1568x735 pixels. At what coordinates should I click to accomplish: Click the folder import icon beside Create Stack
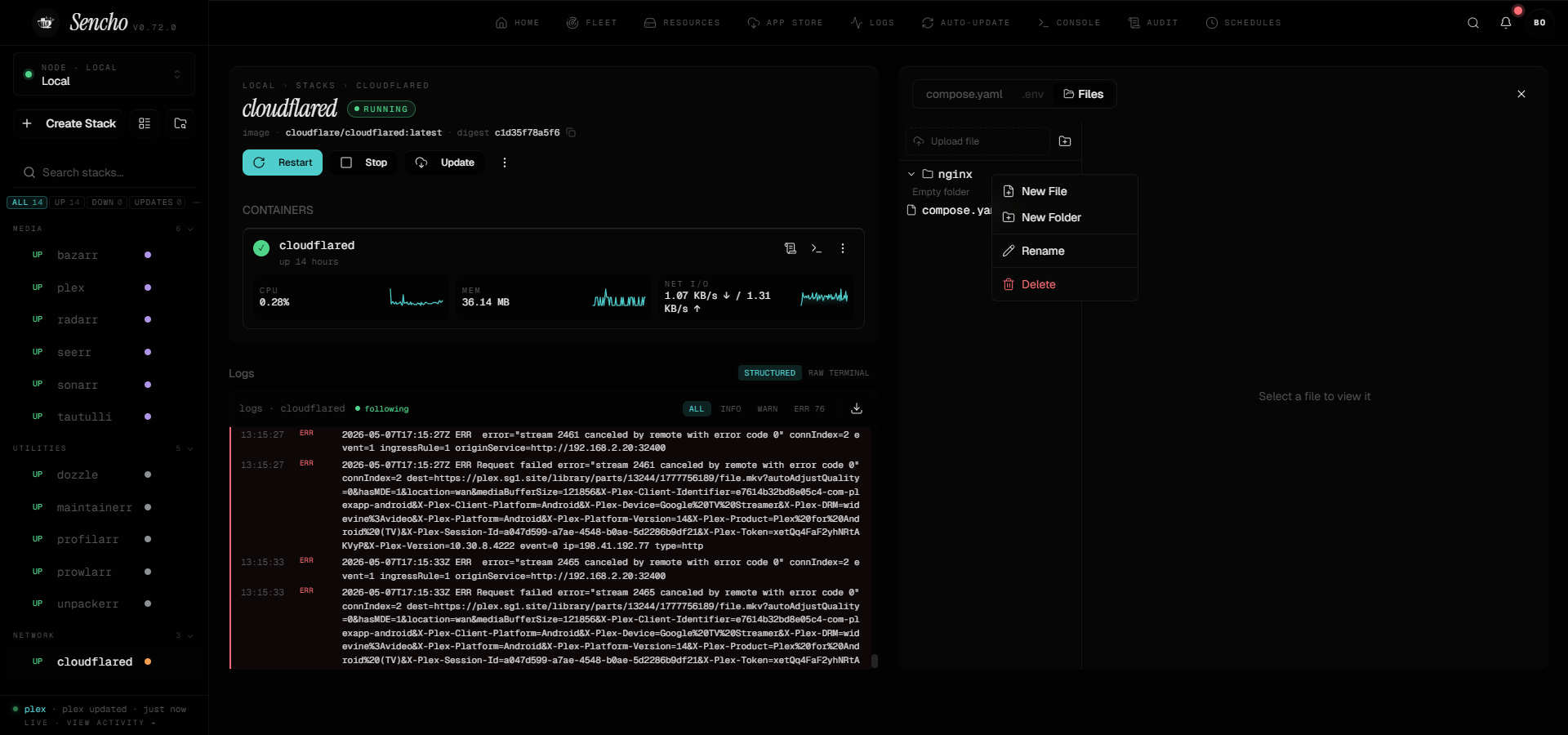(x=180, y=123)
